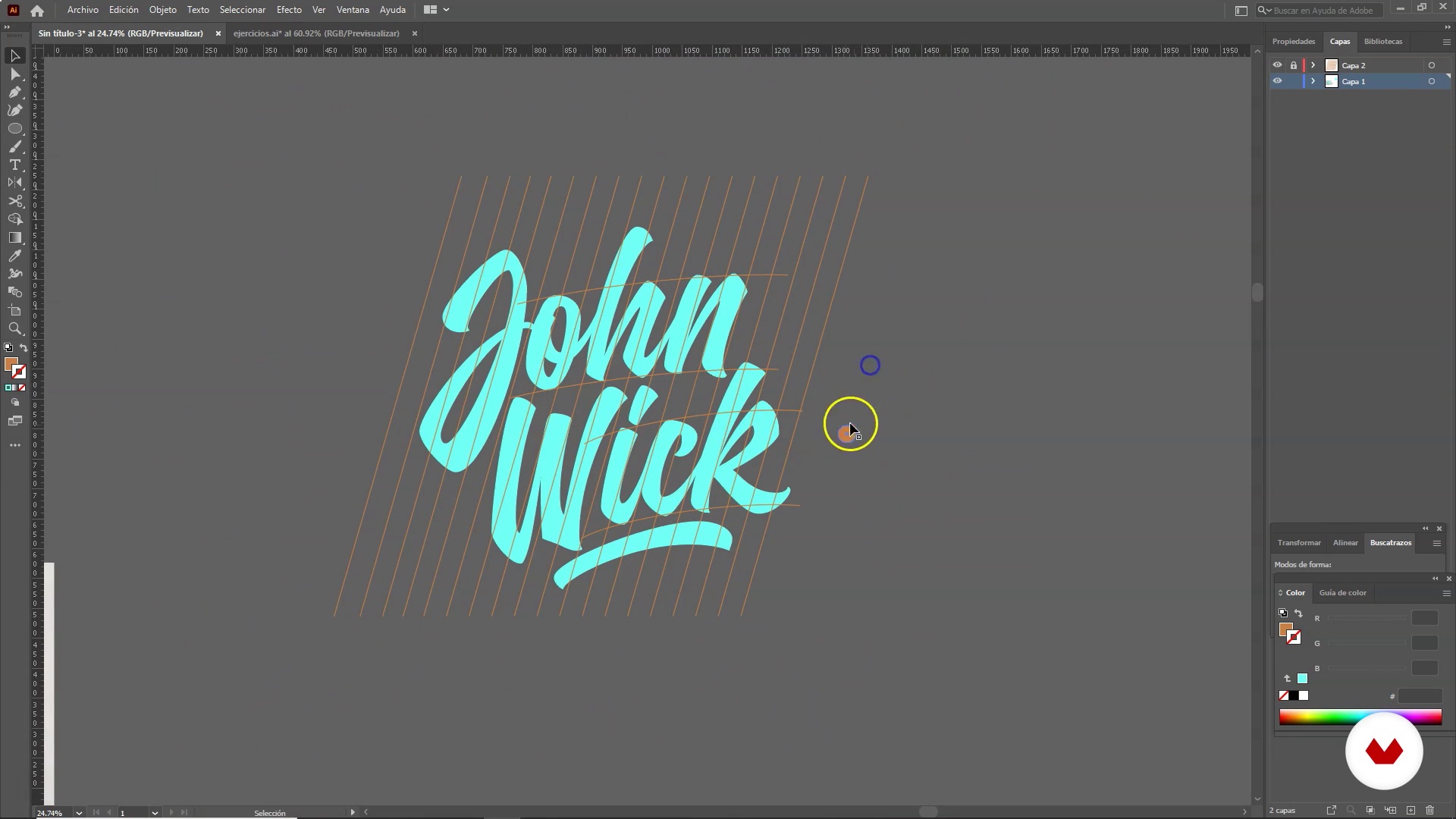
Task: Swap fill and stroke arrow in toolbar
Action: coord(24,347)
